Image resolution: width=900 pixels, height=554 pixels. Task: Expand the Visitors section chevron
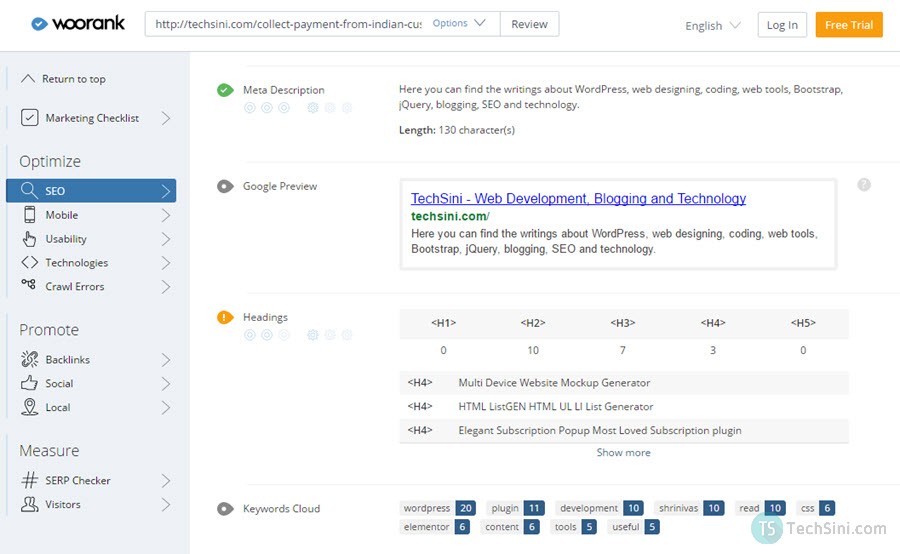166,505
